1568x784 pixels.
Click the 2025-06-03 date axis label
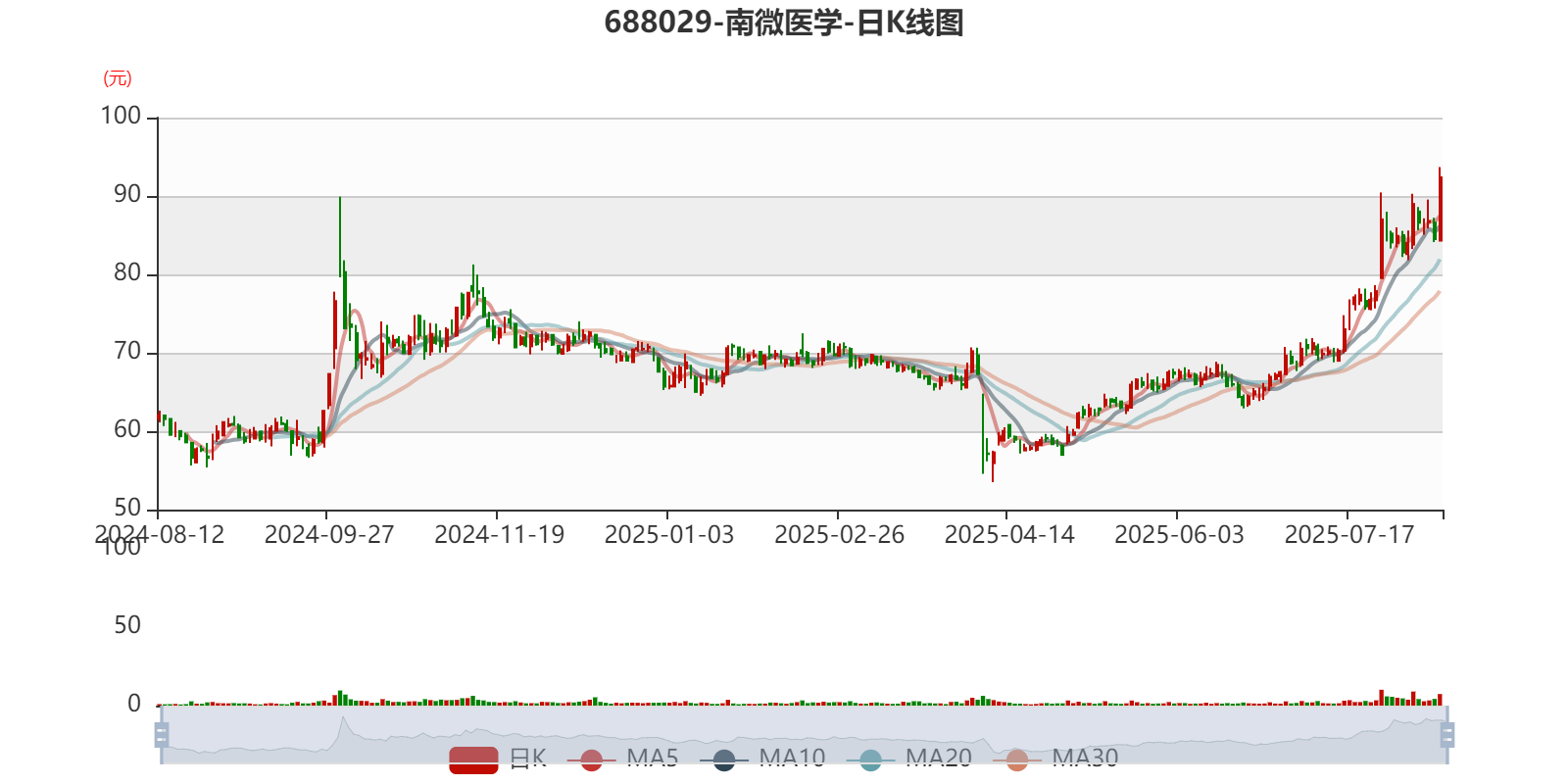pos(1179,535)
